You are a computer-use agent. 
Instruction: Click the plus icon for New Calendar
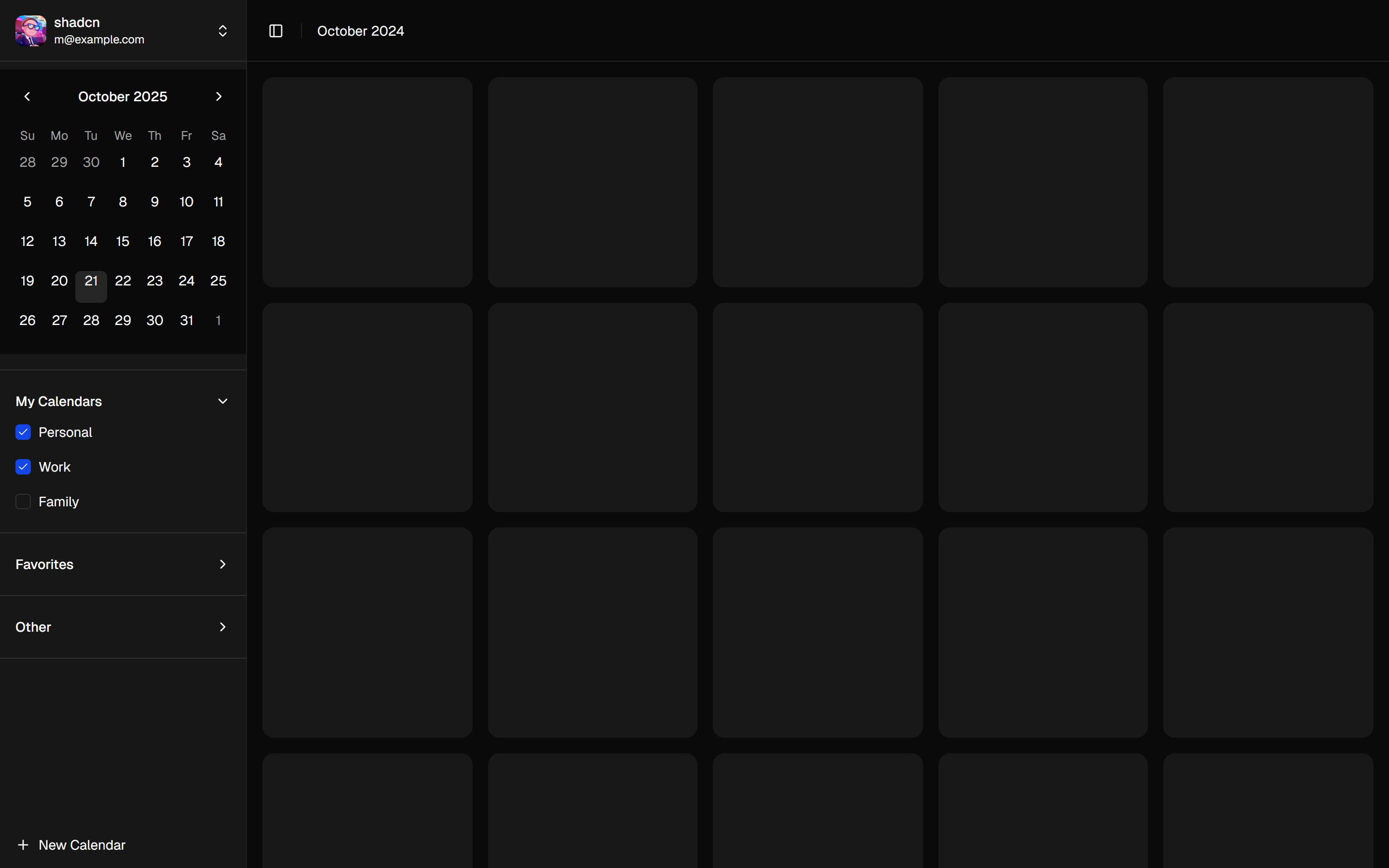(x=23, y=844)
